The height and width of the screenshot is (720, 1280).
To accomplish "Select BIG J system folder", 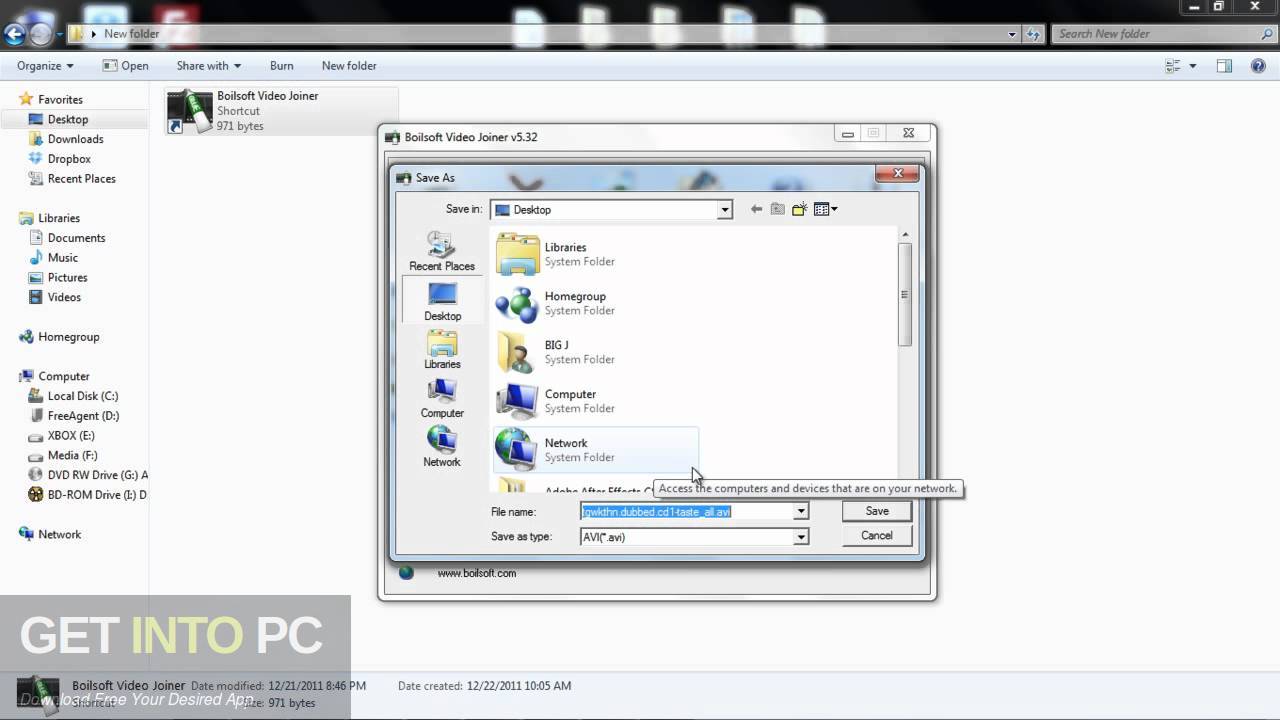I will pyautogui.click(x=595, y=352).
